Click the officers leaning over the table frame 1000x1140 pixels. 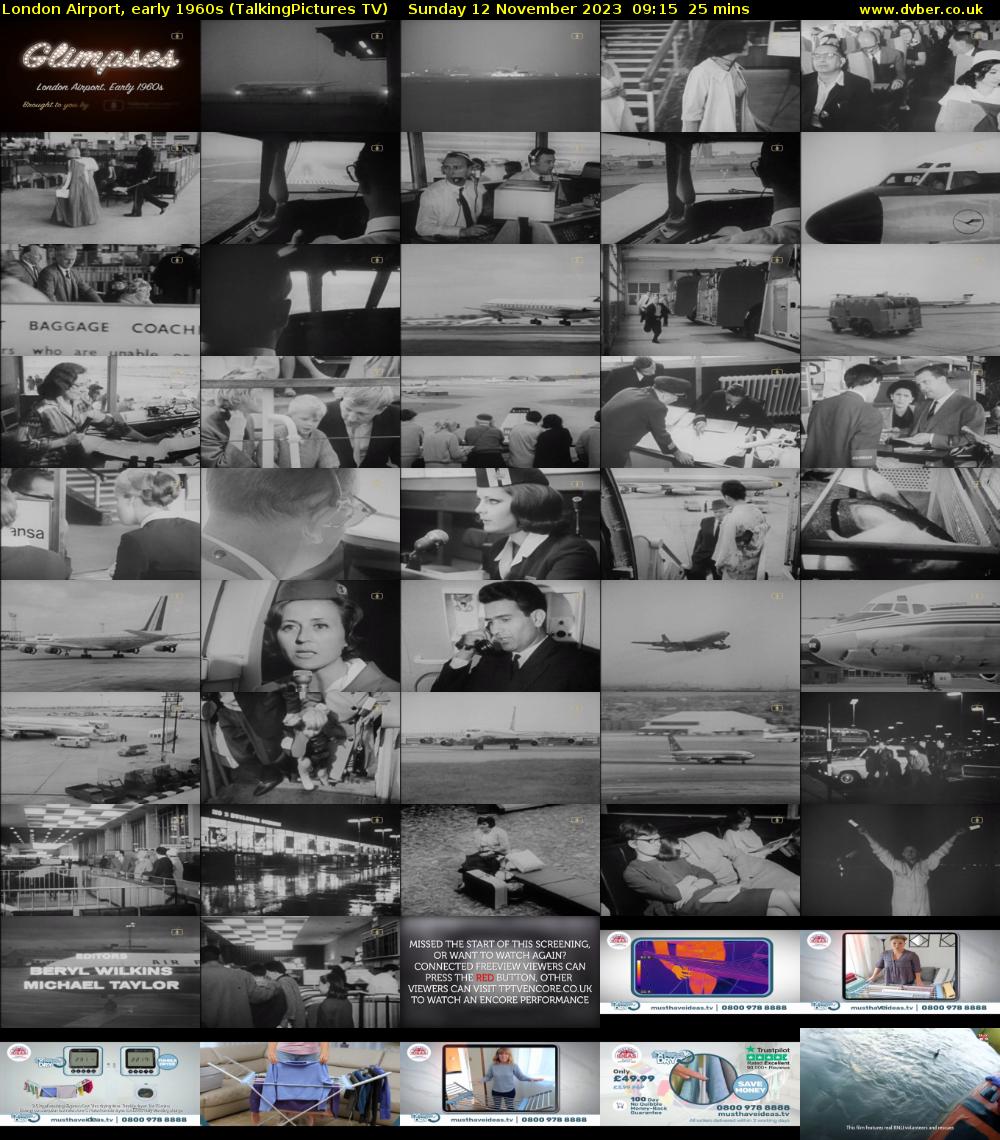tap(700, 412)
